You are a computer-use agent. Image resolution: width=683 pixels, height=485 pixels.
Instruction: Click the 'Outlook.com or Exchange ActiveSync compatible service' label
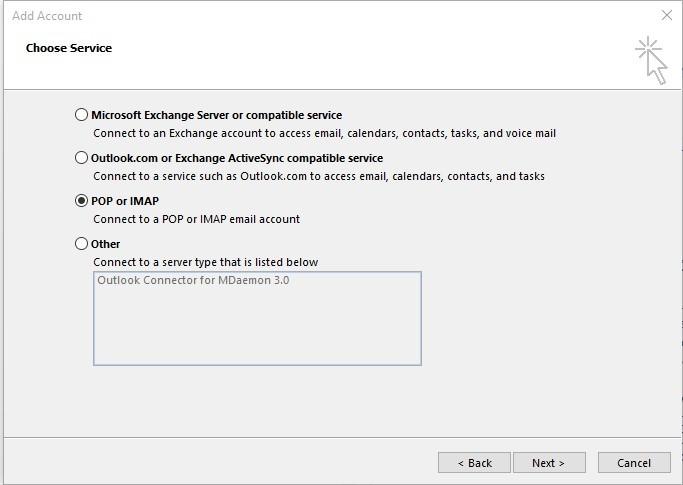[237, 158]
